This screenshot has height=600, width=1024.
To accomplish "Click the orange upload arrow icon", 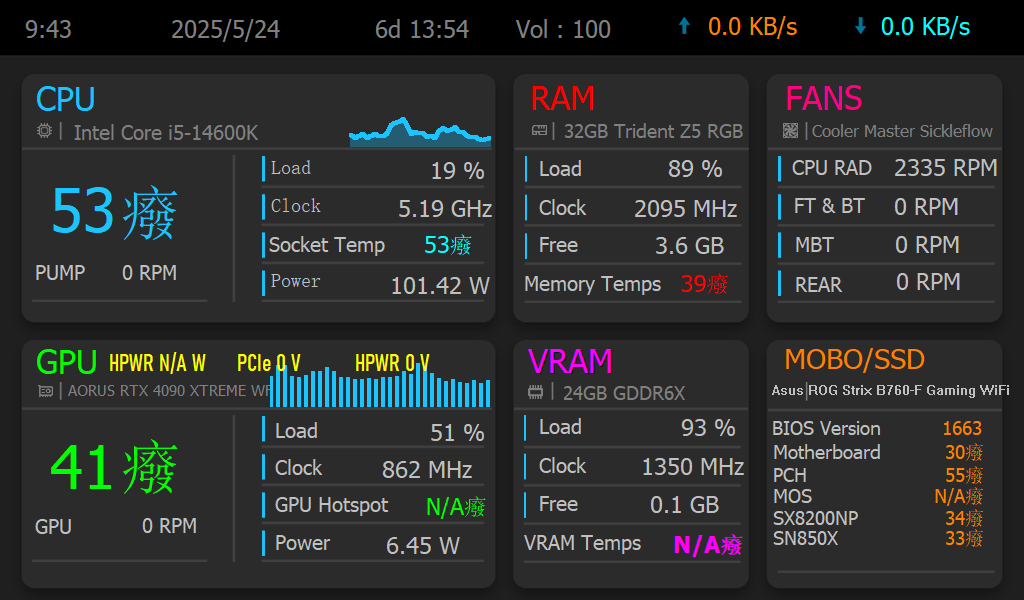I will (684, 27).
